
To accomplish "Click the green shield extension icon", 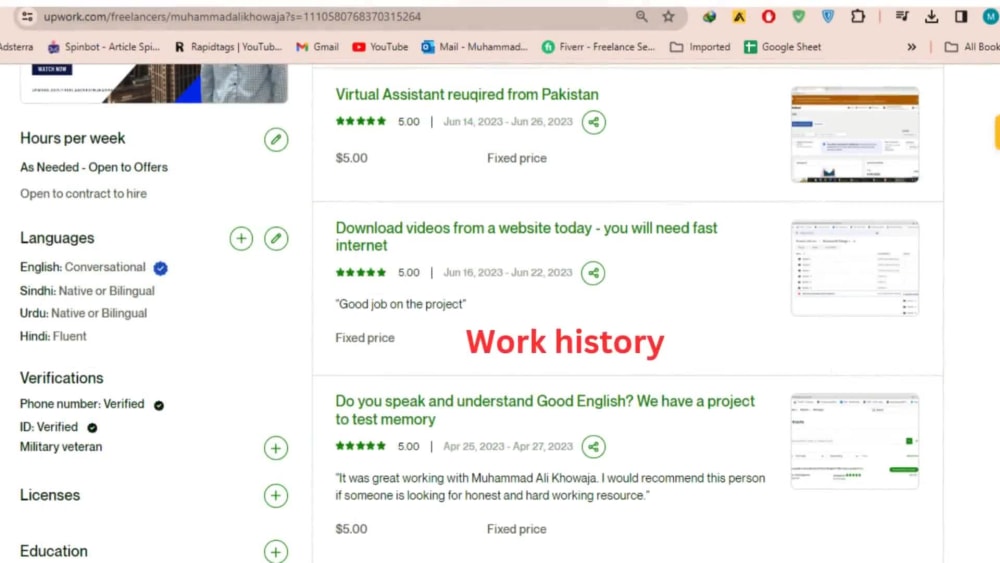I will 798,17.
